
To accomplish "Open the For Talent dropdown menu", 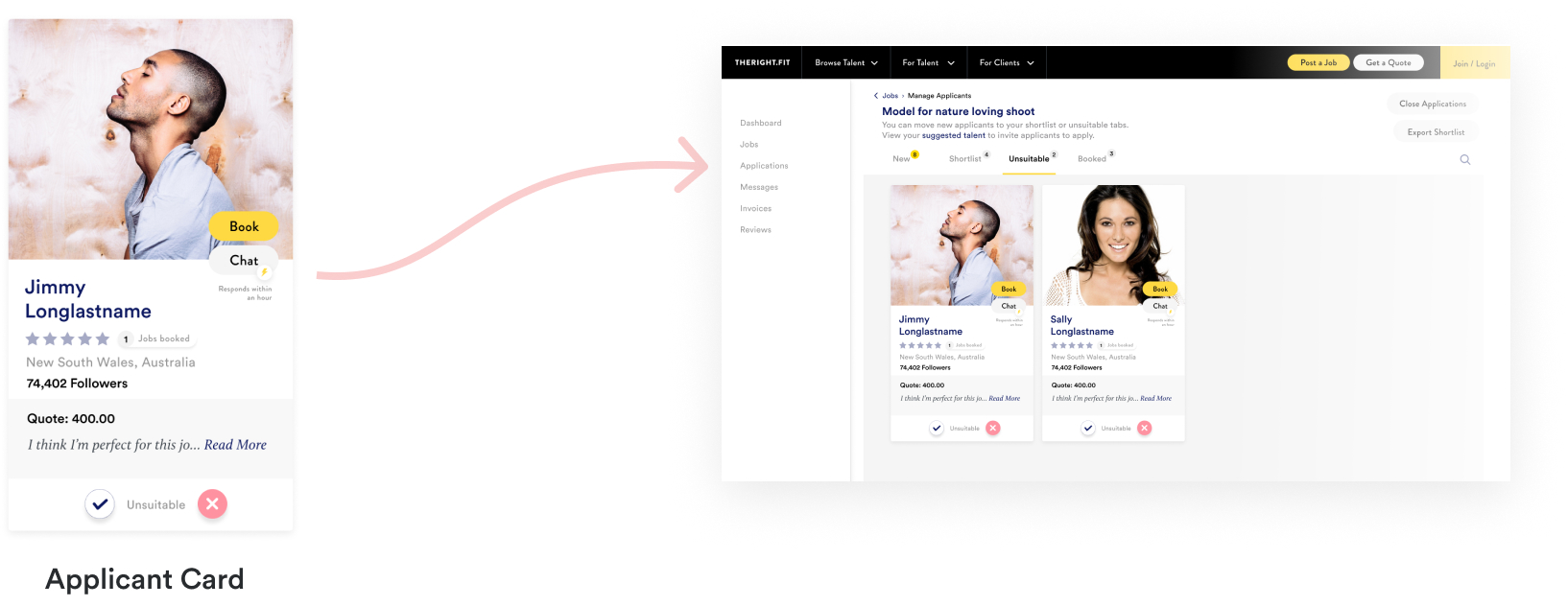I will (x=928, y=62).
